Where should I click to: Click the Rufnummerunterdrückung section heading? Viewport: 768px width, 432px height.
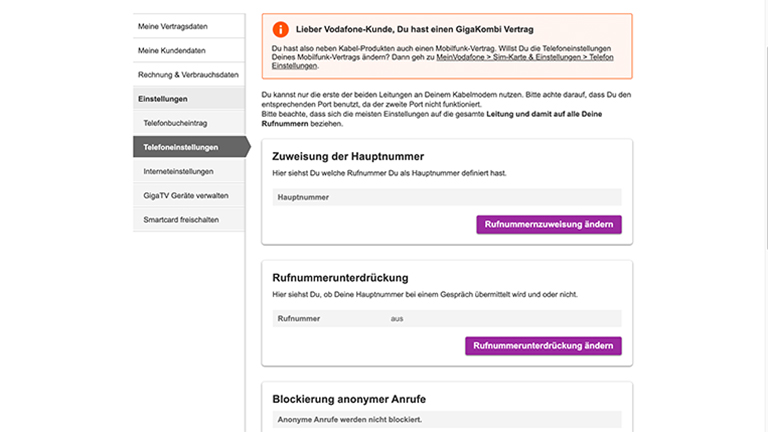coord(343,278)
